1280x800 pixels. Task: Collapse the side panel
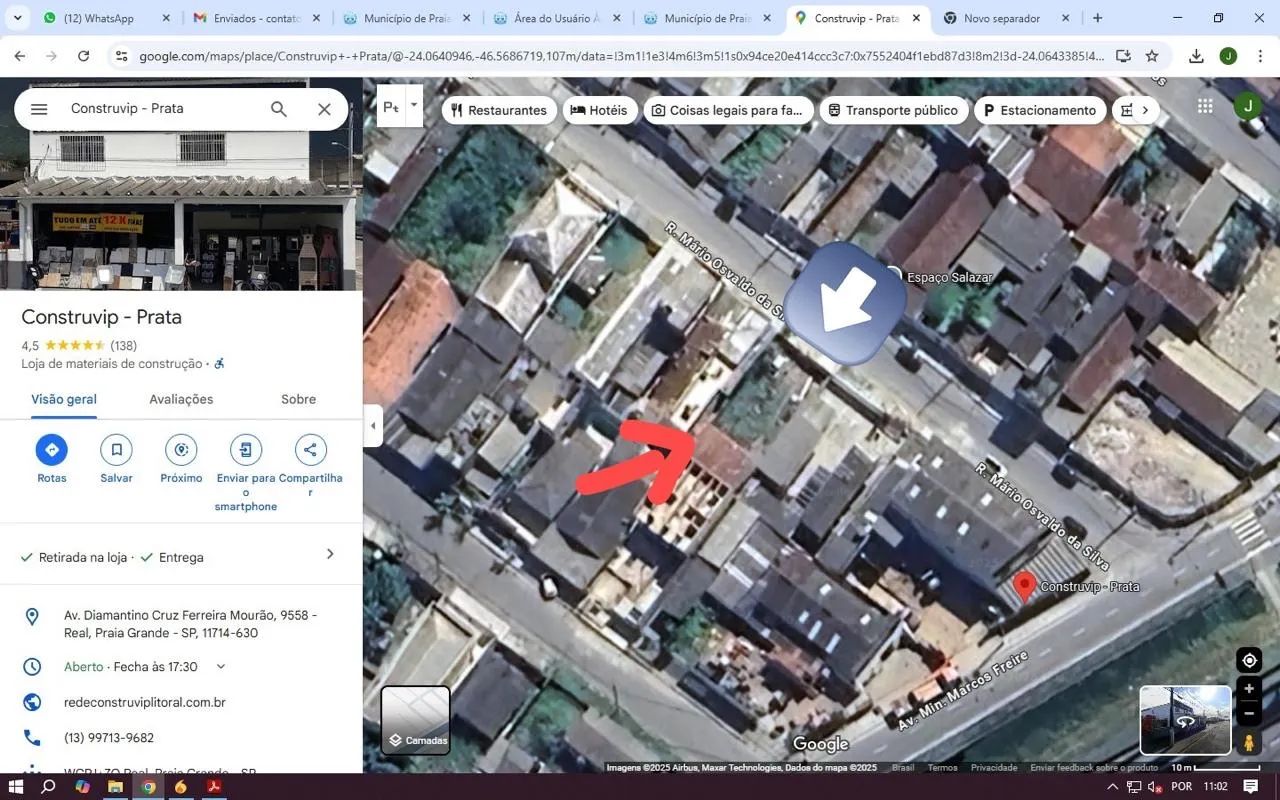click(x=373, y=425)
